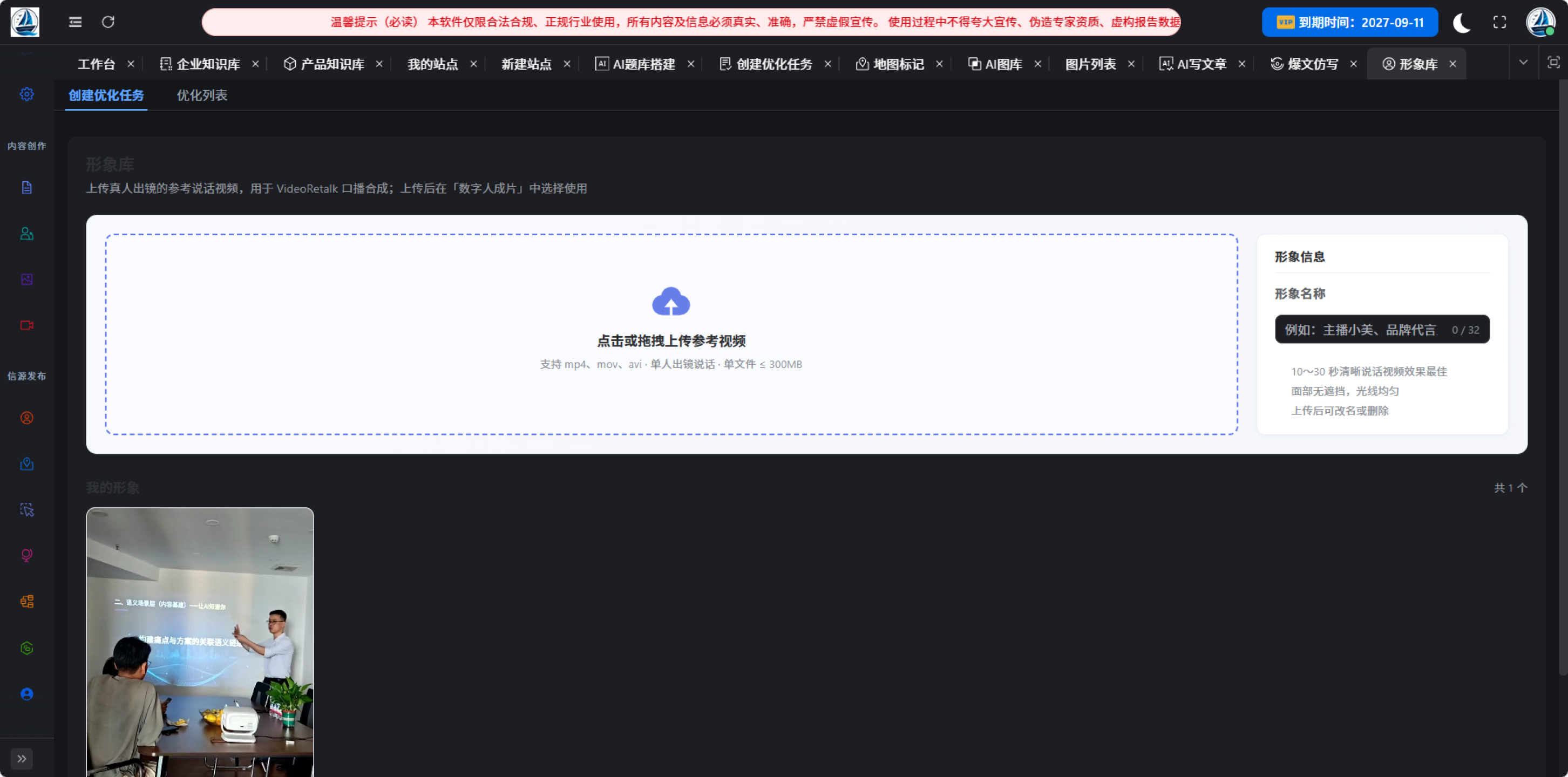Screen dimensions: 1568x777
Task: Open the purple image icon in sidebar
Action: [27, 280]
